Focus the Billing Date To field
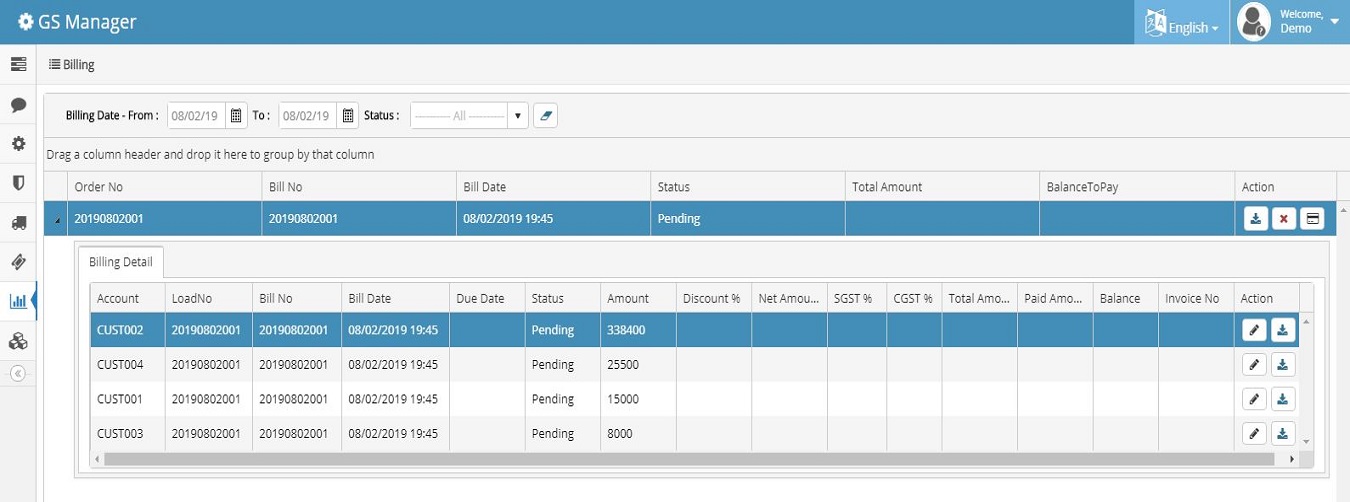This screenshot has width=1350, height=502. [x=308, y=116]
